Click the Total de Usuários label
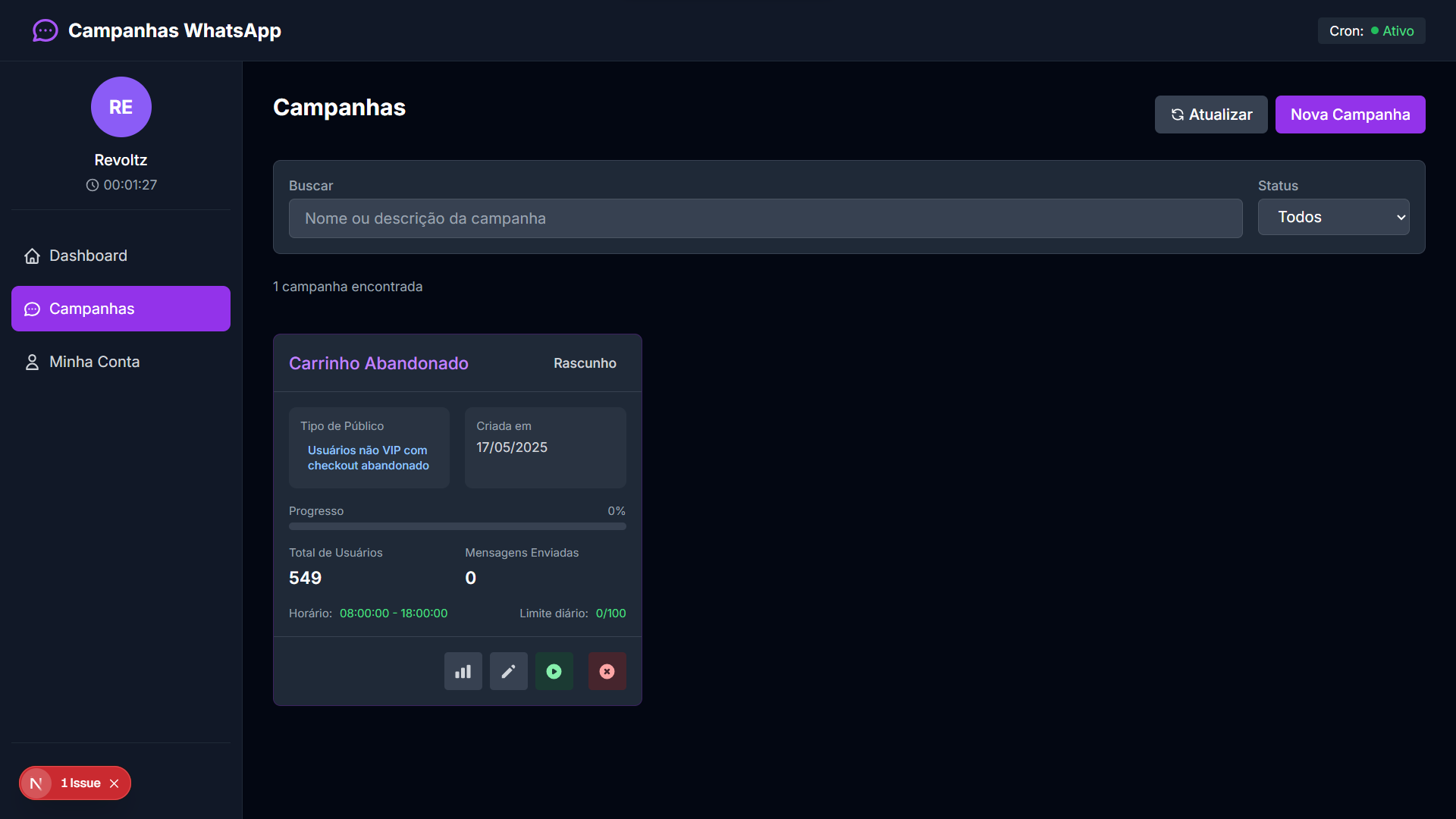This screenshot has width=1456, height=819. click(x=336, y=553)
